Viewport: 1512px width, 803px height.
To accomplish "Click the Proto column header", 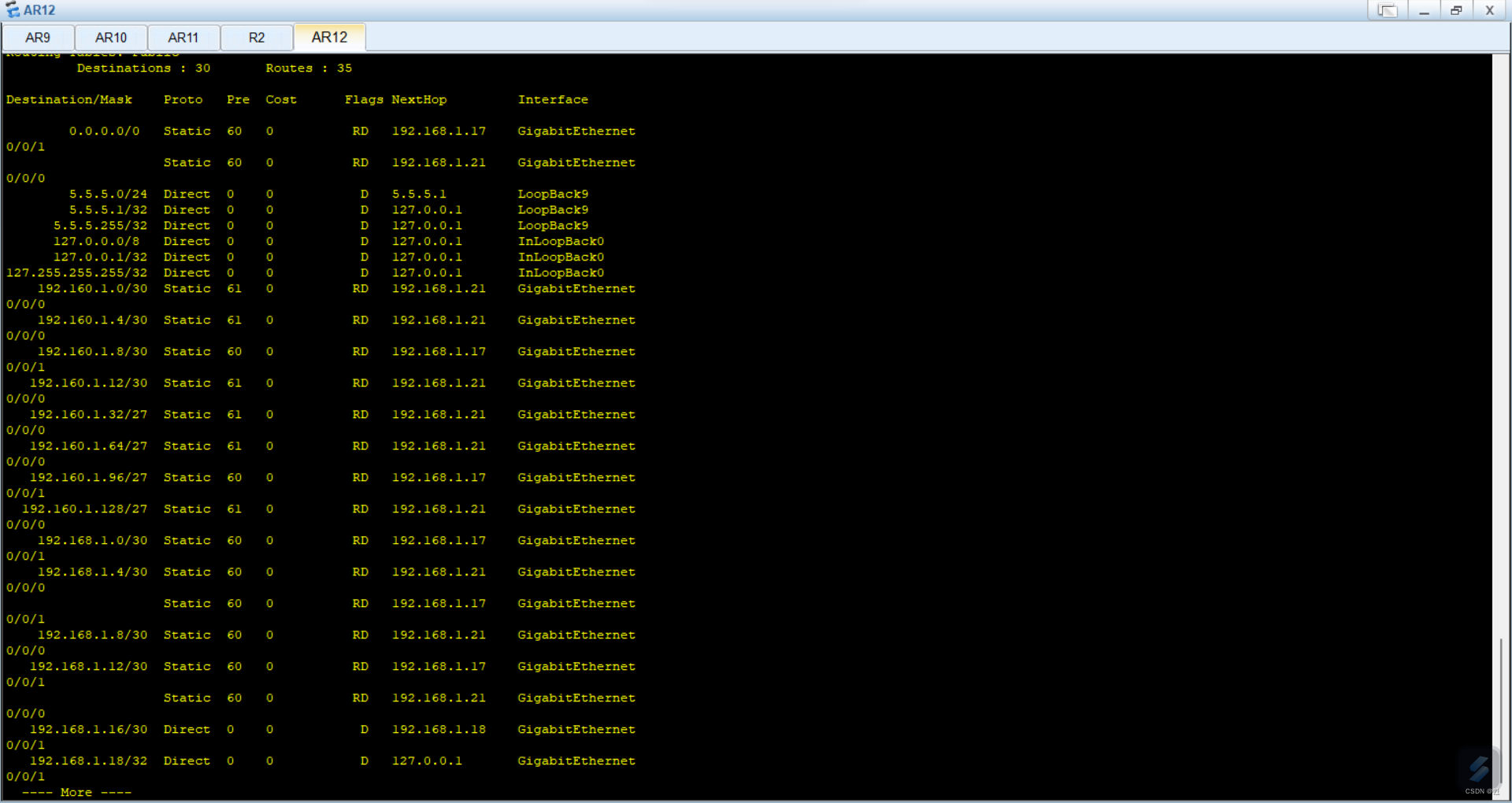I will (183, 100).
